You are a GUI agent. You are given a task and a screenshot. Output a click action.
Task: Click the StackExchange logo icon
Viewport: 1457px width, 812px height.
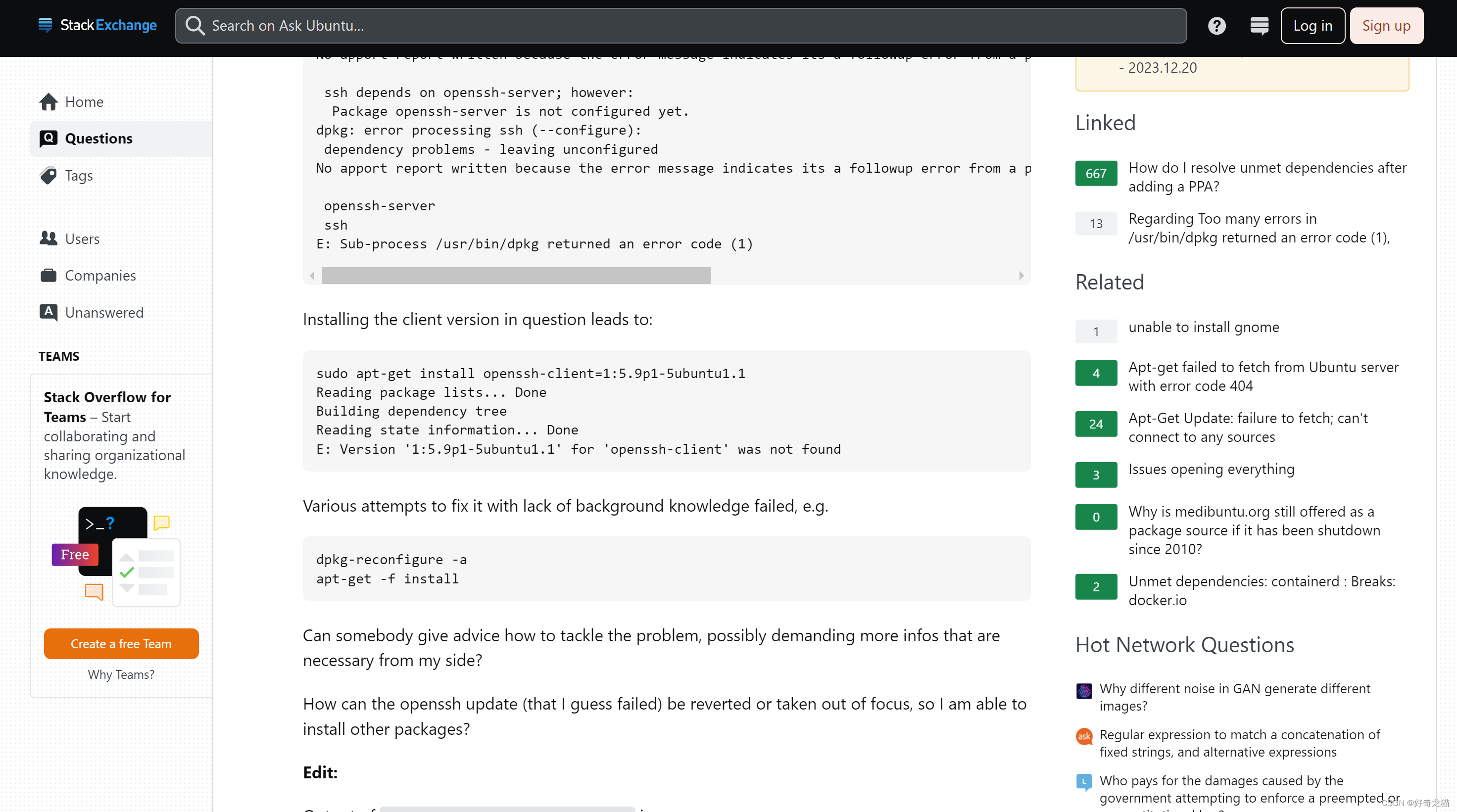tap(45, 25)
